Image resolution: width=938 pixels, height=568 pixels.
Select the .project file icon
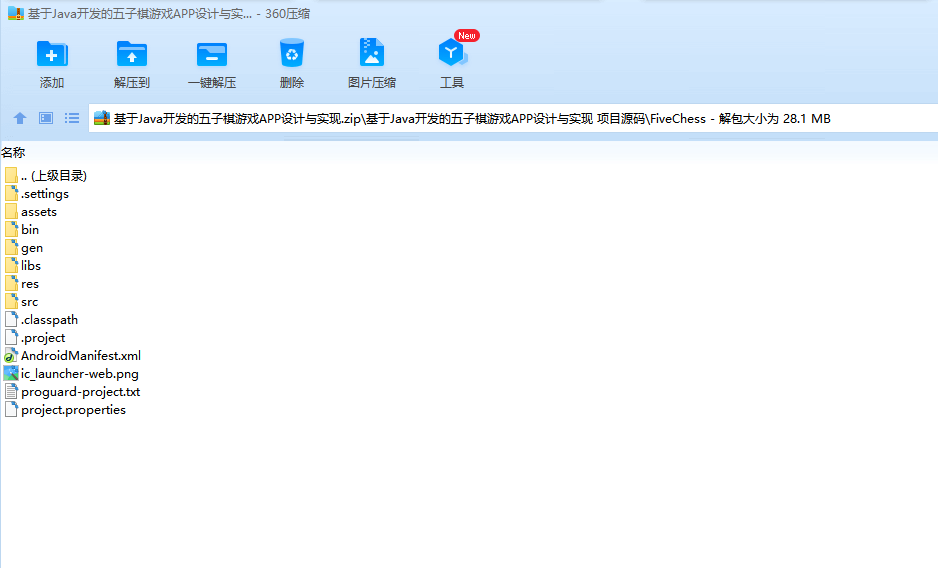coord(11,337)
